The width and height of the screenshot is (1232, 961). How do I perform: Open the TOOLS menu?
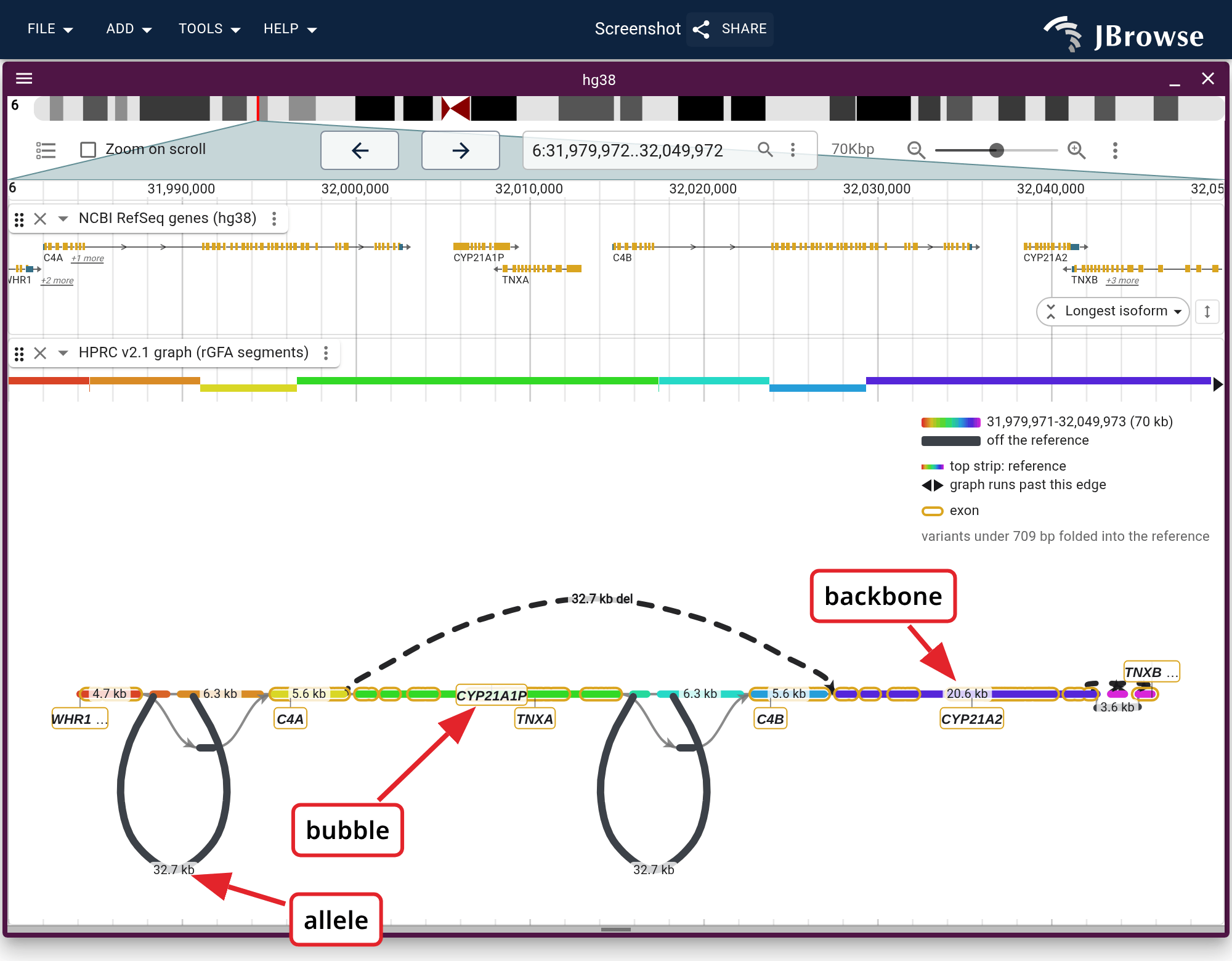pos(209,29)
